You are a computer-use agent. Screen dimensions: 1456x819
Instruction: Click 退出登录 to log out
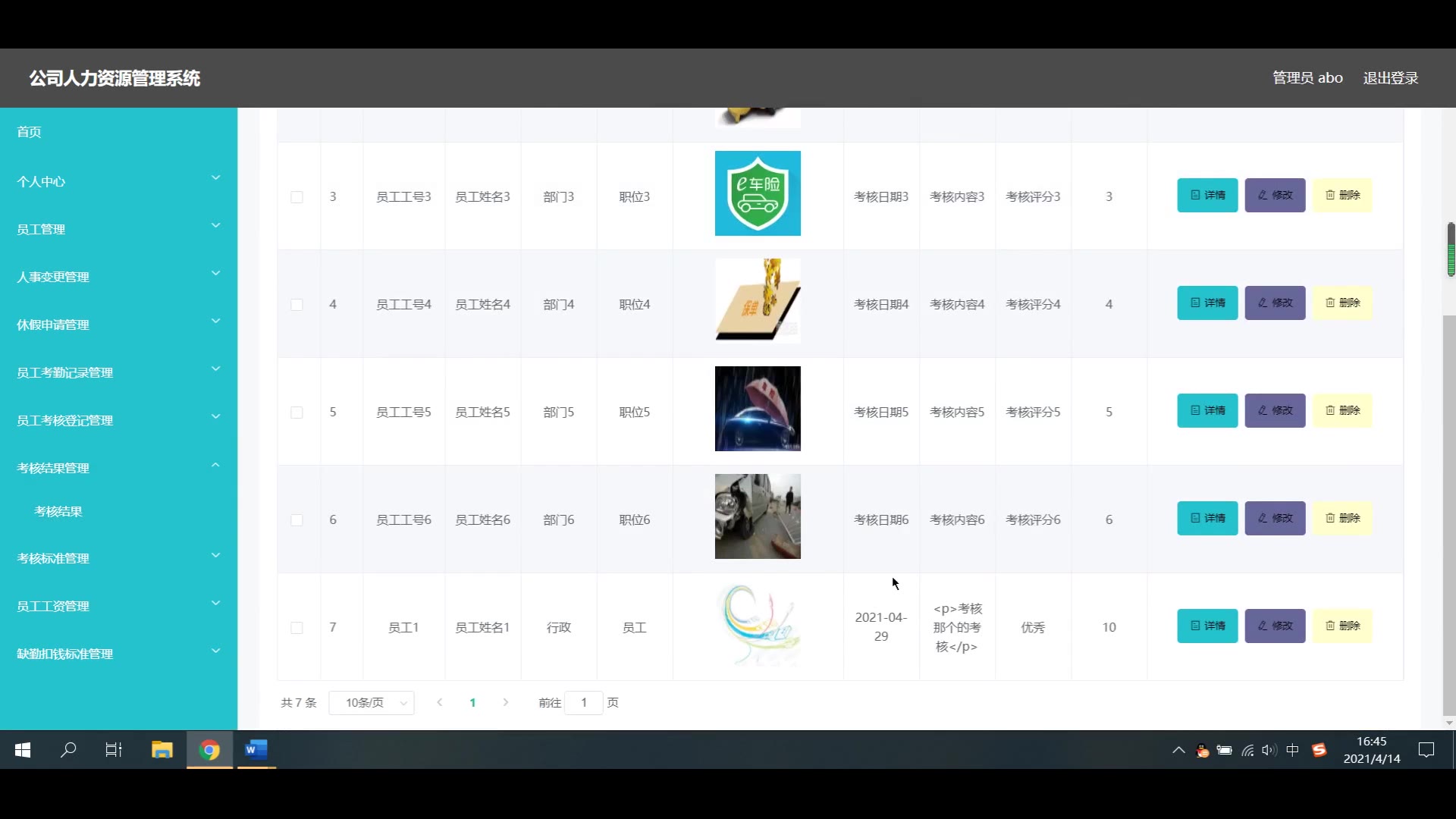point(1390,78)
